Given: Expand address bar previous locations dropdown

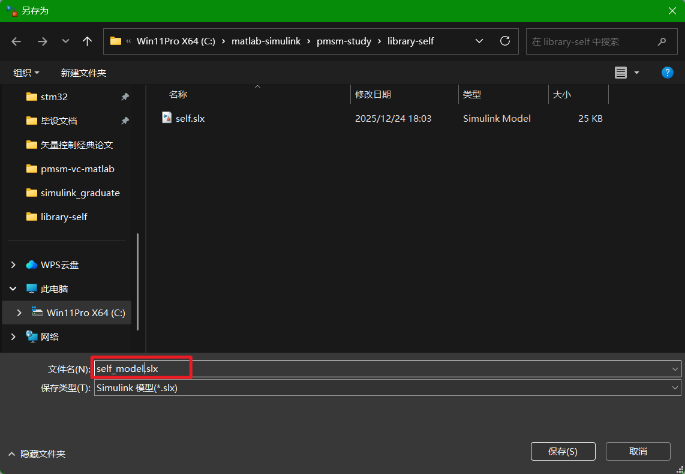Looking at the screenshot, I should click(479, 42).
